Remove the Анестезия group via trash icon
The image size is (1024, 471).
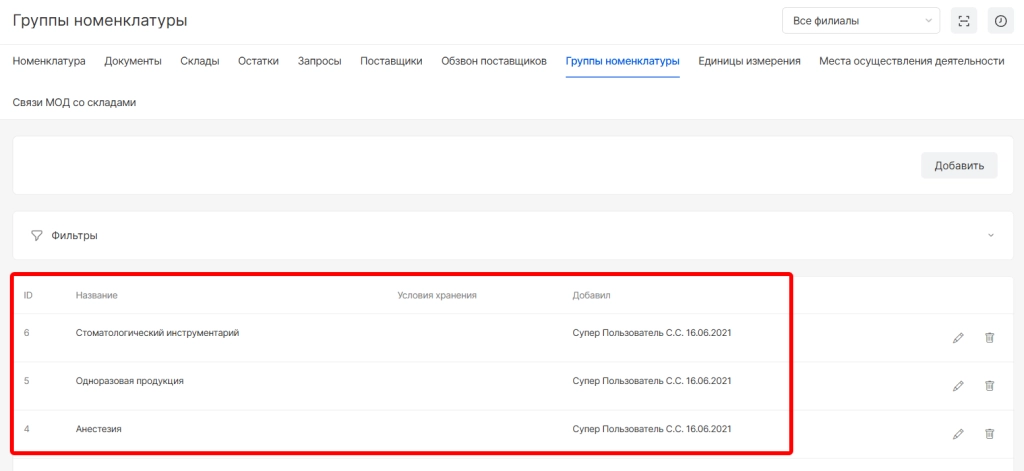click(x=989, y=434)
